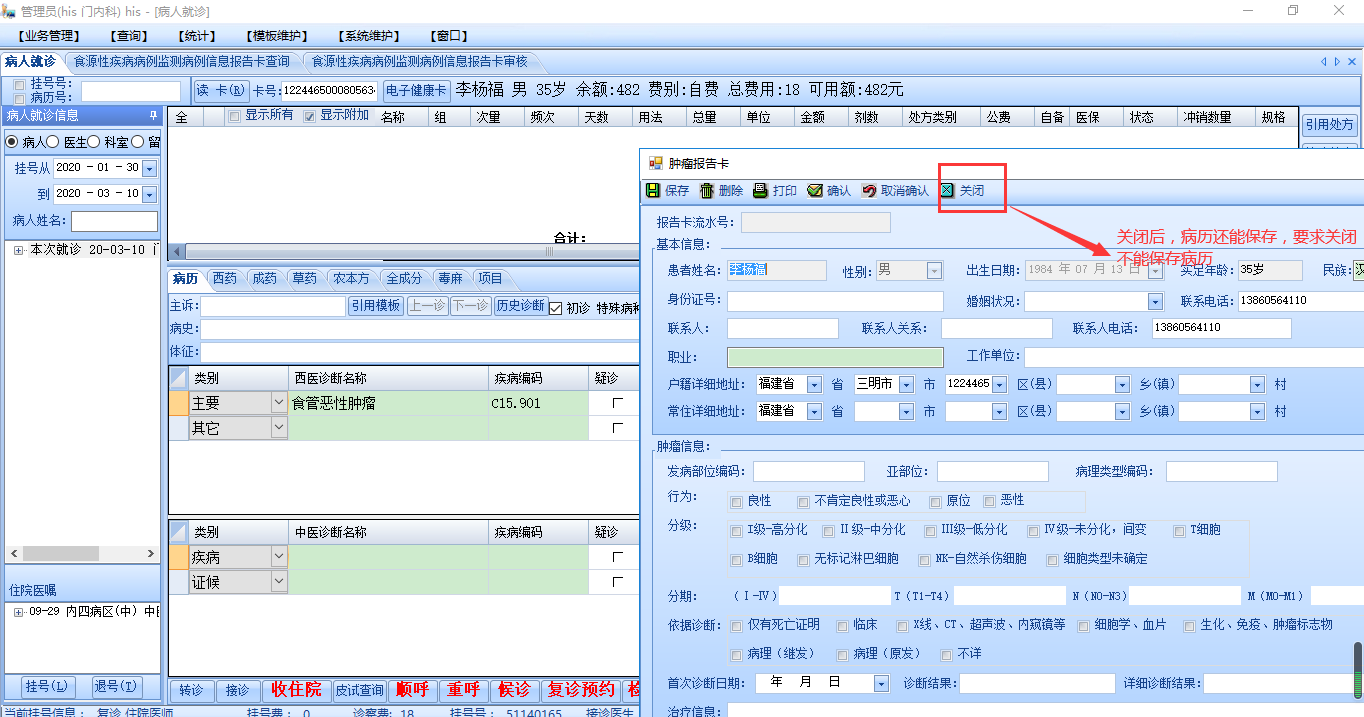Uncheck the 显示附加 checkbox
Image resolution: width=1364 pixels, height=717 pixels.
click(309, 116)
